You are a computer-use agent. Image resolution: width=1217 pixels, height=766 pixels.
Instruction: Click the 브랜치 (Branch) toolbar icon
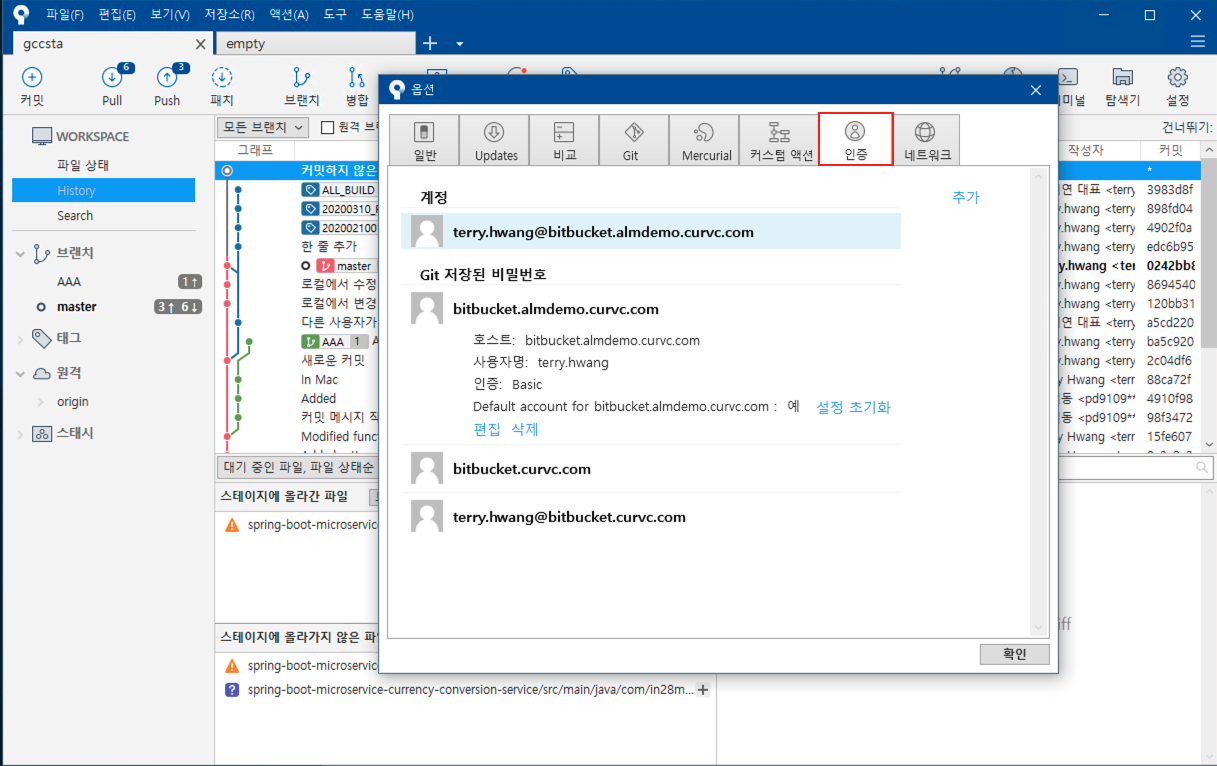pos(301,78)
